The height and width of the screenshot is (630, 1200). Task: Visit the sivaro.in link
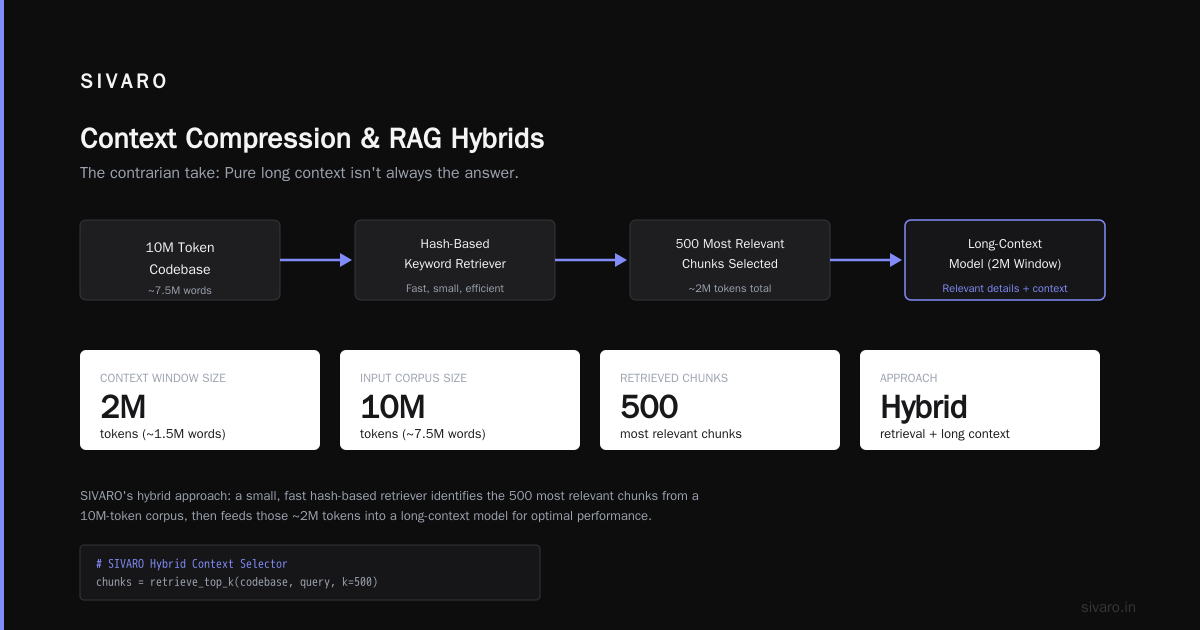1108,607
